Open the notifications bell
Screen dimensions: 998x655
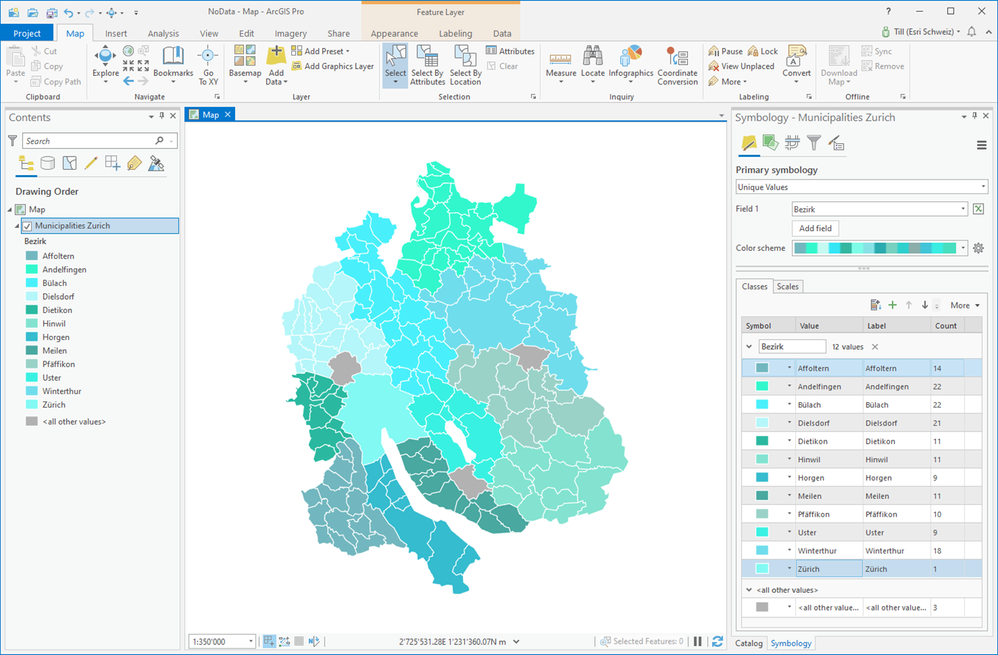pos(972,32)
